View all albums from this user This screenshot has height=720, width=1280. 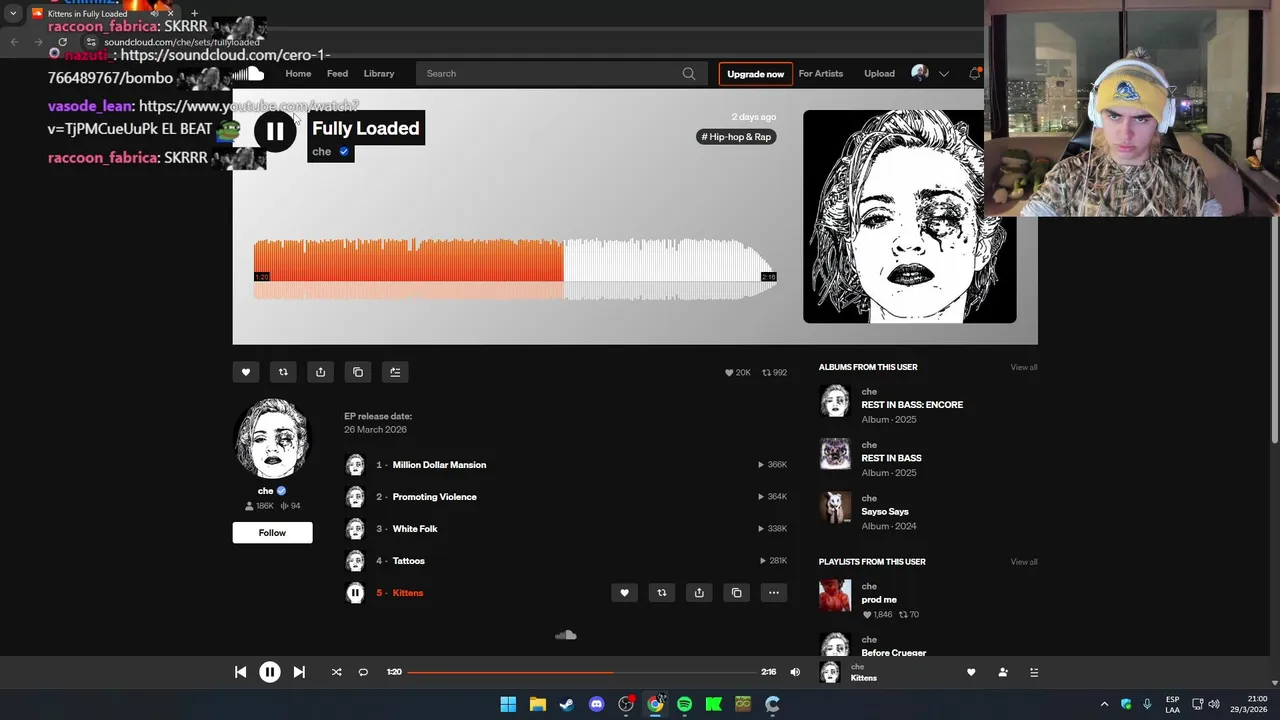click(1024, 367)
